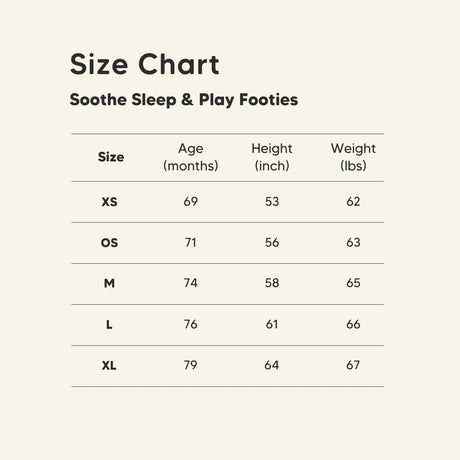
Task: Select weight value 63 in OS row
Action: pos(353,242)
